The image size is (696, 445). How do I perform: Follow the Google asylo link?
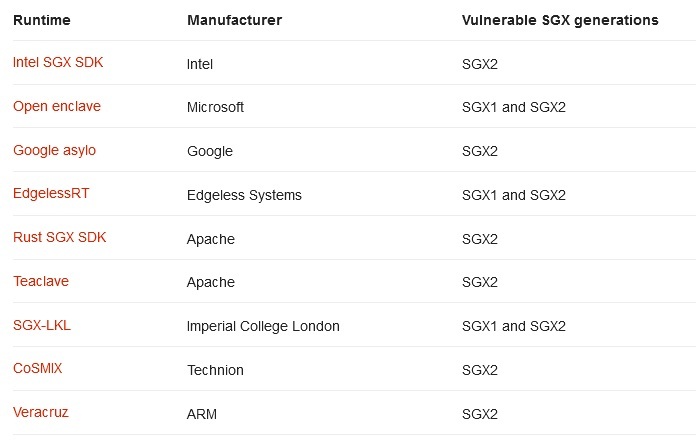pyautogui.click(x=54, y=150)
